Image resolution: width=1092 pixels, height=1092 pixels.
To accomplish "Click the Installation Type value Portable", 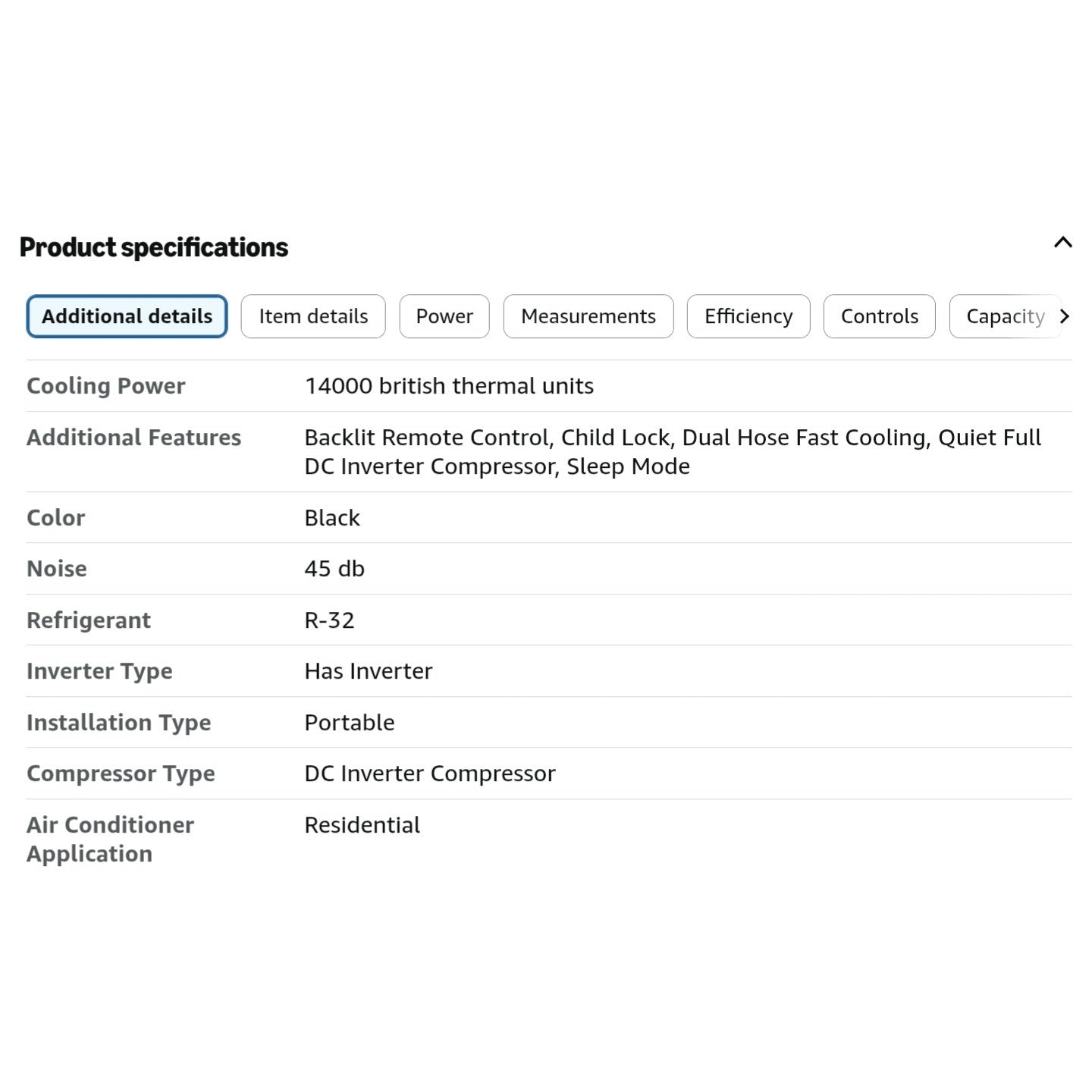I will (x=350, y=723).
